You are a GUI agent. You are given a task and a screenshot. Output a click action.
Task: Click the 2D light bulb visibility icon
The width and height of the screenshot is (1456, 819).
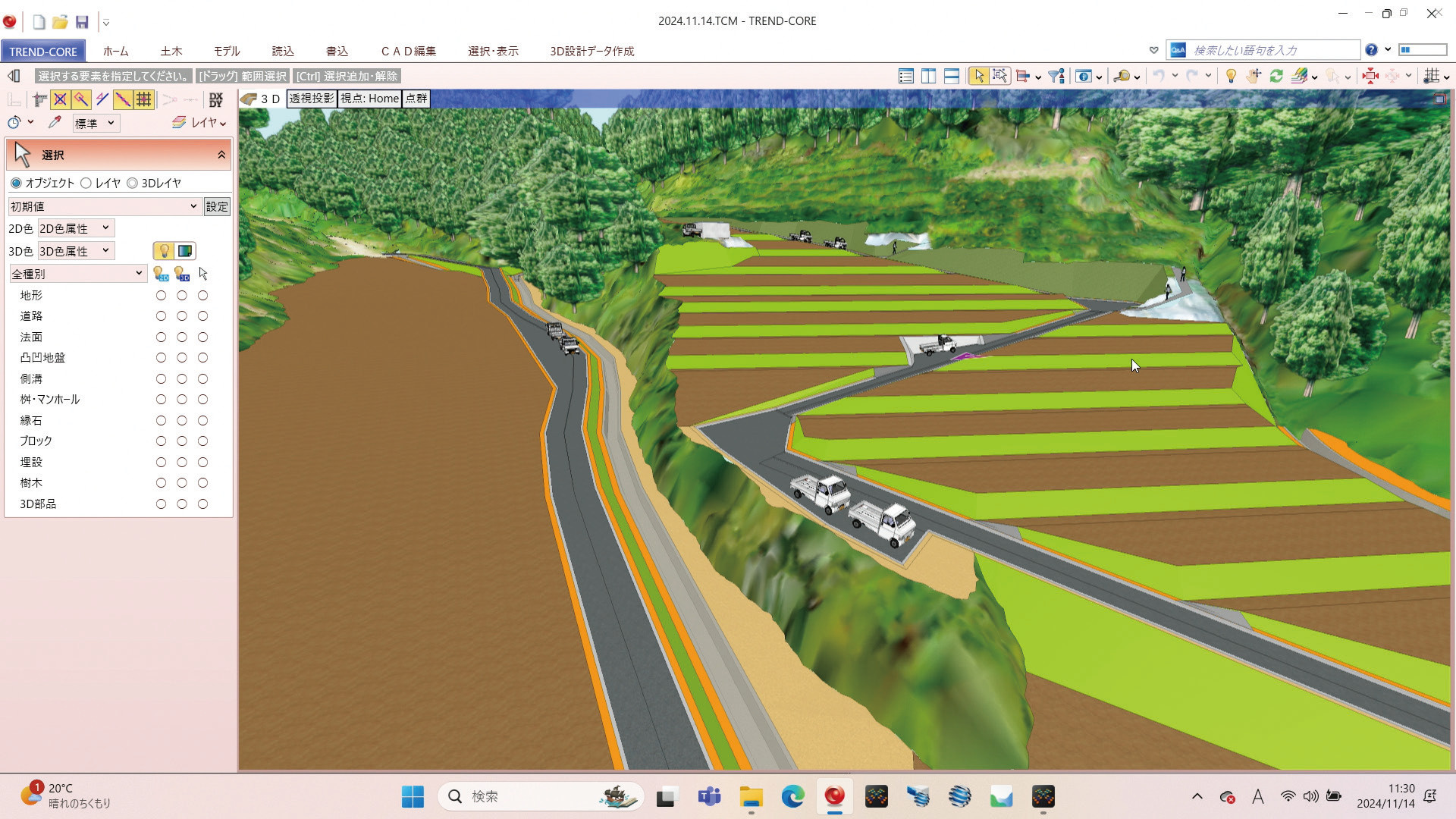(161, 274)
